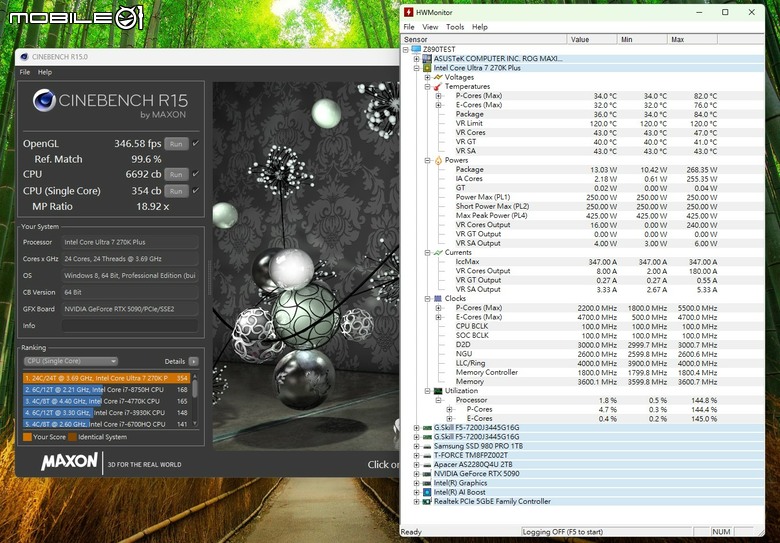Screen dimensions: 780x543
Task: Click the ranking list vertical scrollbar
Action: [195, 399]
